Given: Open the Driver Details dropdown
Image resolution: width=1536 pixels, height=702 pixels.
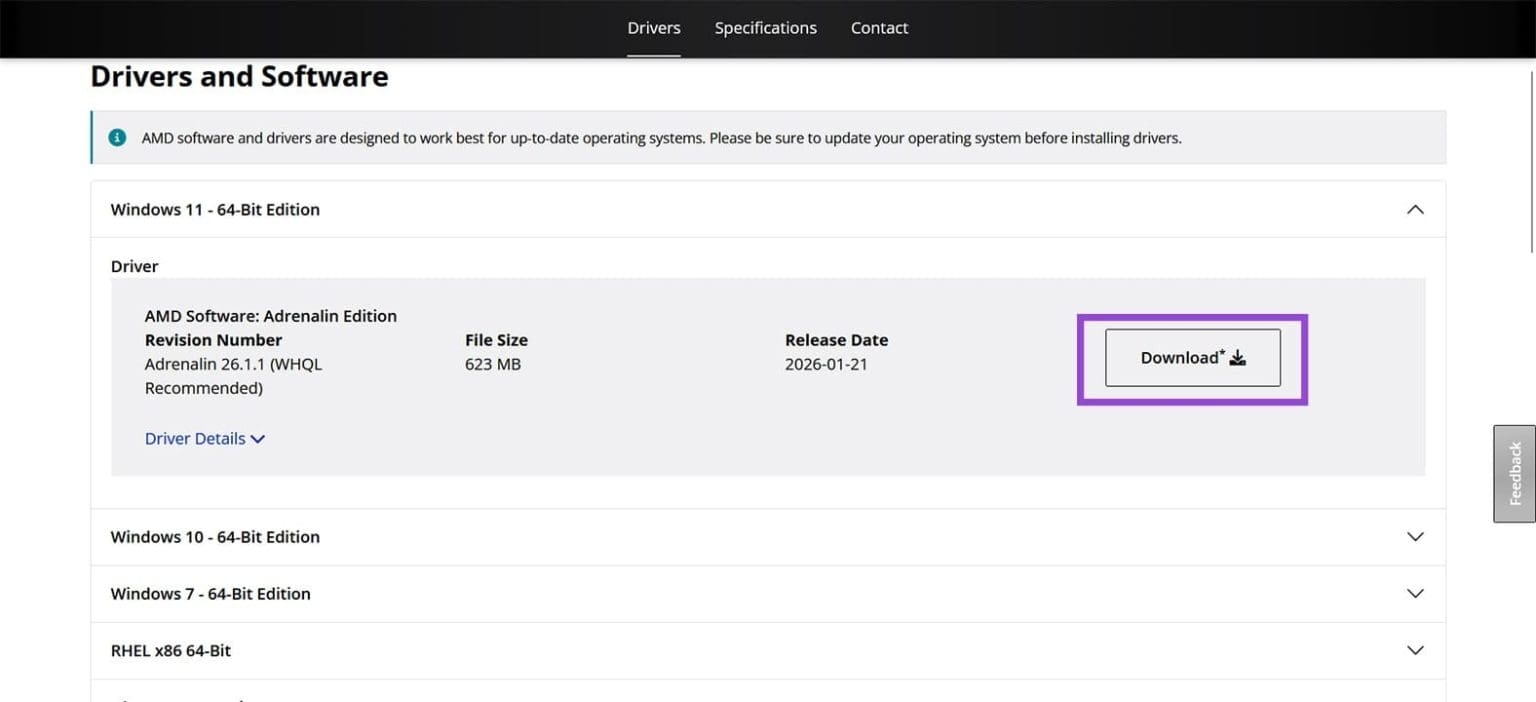Looking at the screenshot, I should click(205, 438).
